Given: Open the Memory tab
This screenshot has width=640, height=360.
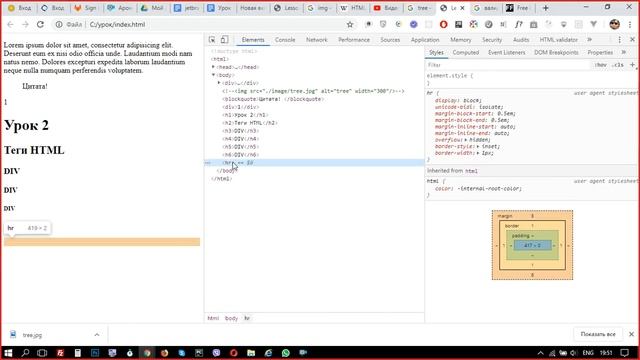Looking at the screenshot, I should (x=460, y=40).
